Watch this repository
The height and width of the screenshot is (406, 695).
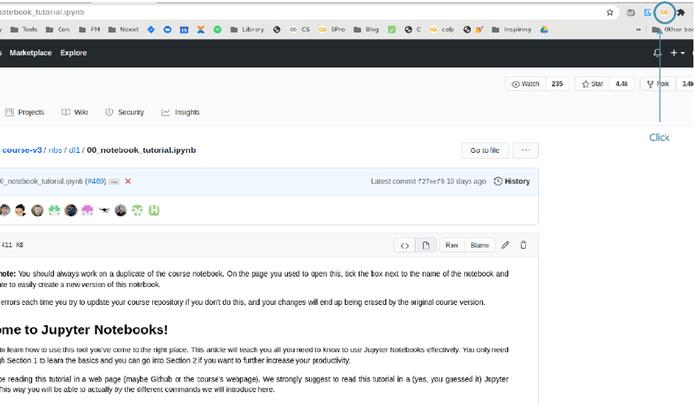point(526,84)
